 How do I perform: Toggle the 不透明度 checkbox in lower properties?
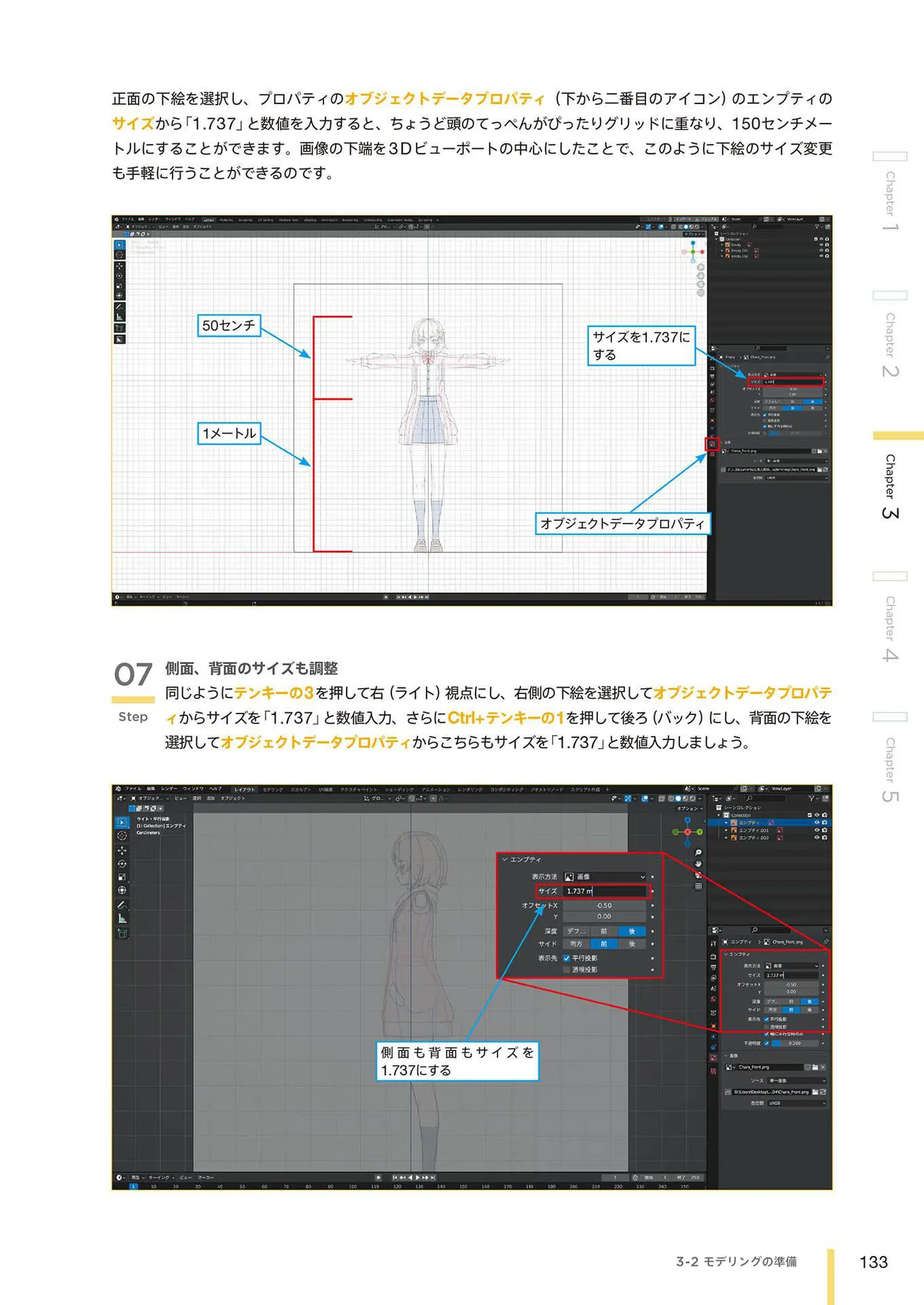click(767, 1043)
